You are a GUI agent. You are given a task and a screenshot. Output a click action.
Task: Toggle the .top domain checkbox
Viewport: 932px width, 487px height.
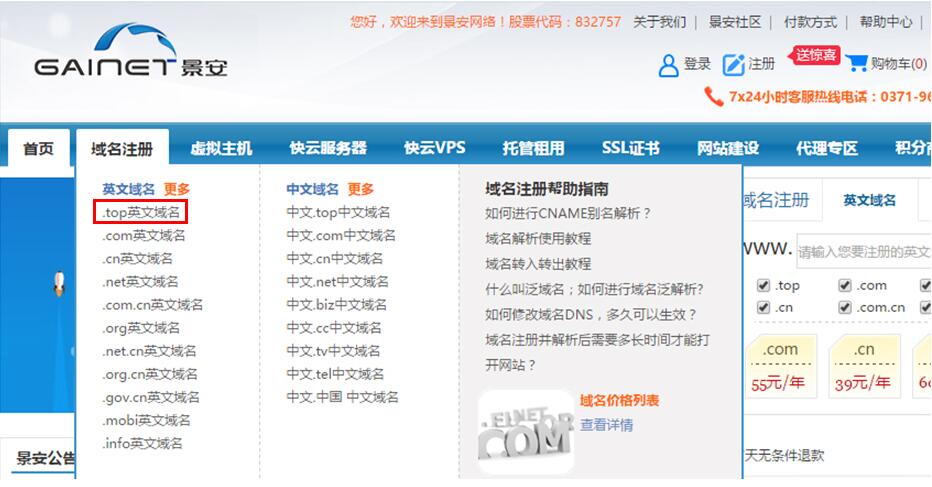[x=764, y=285]
